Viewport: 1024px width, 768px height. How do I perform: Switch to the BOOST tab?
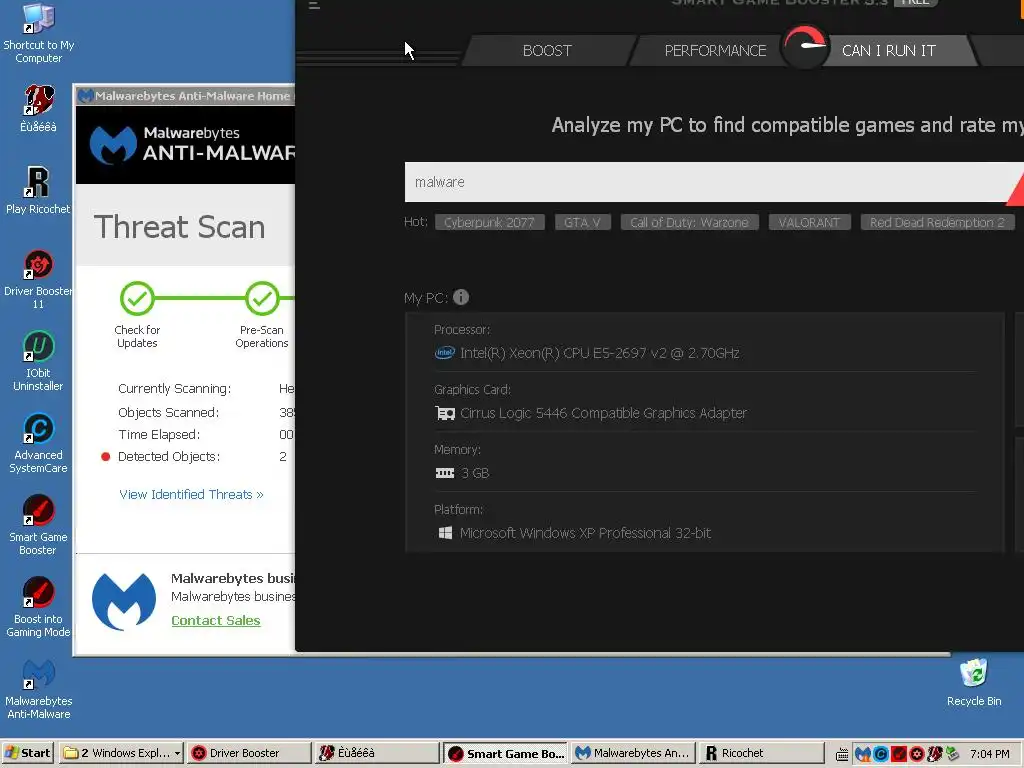point(547,50)
